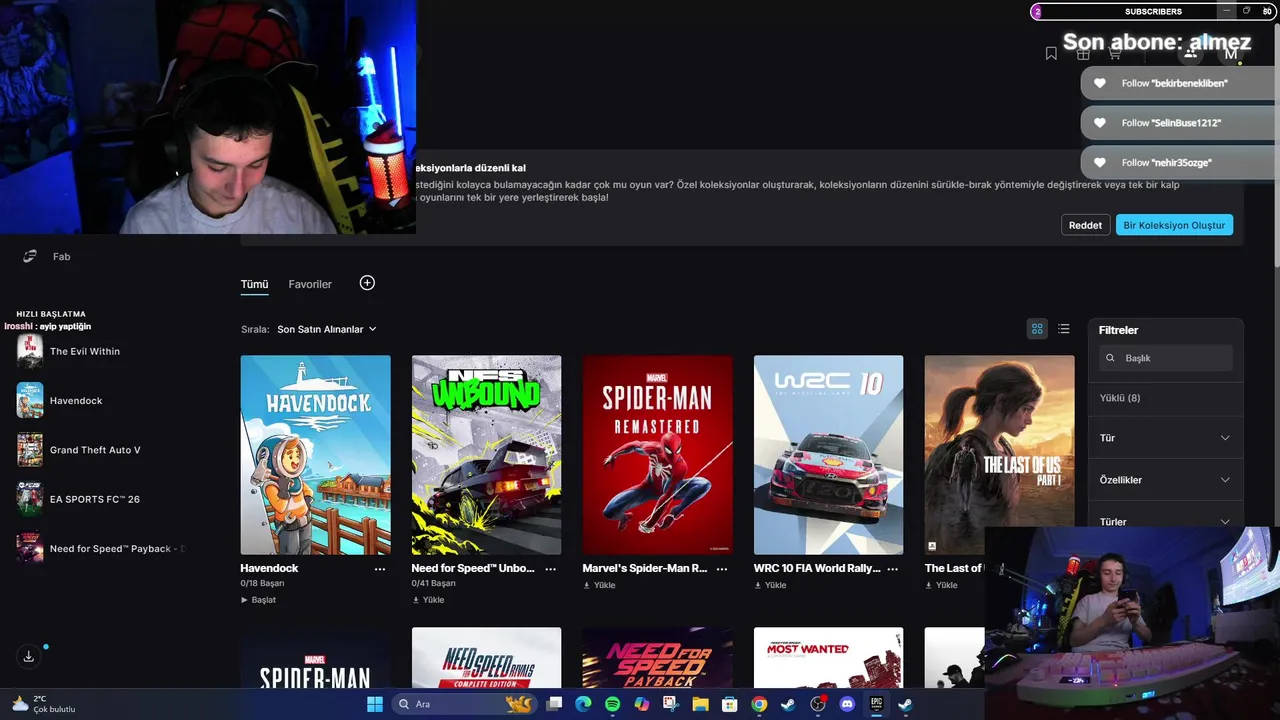Expand the Tür filter section

tap(1165, 438)
